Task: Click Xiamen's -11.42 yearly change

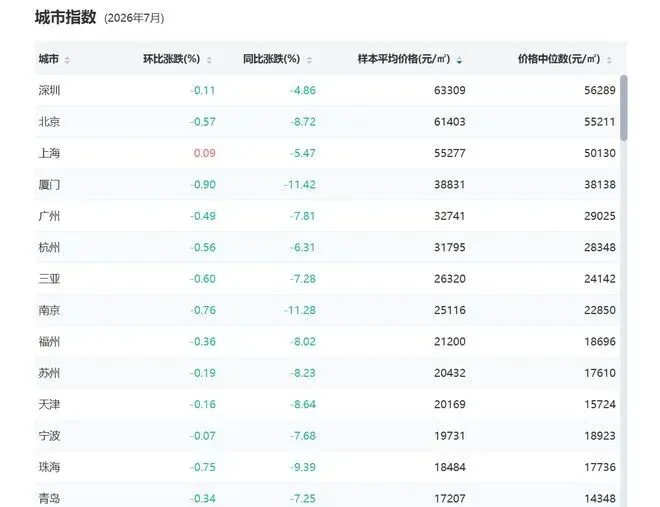Action: (300, 185)
